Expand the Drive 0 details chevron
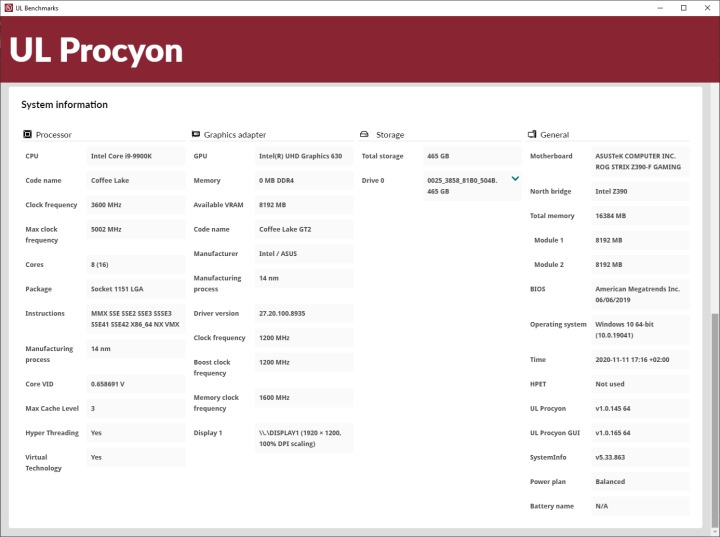The height and width of the screenshot is (537, 720). (x=515, y=179)
